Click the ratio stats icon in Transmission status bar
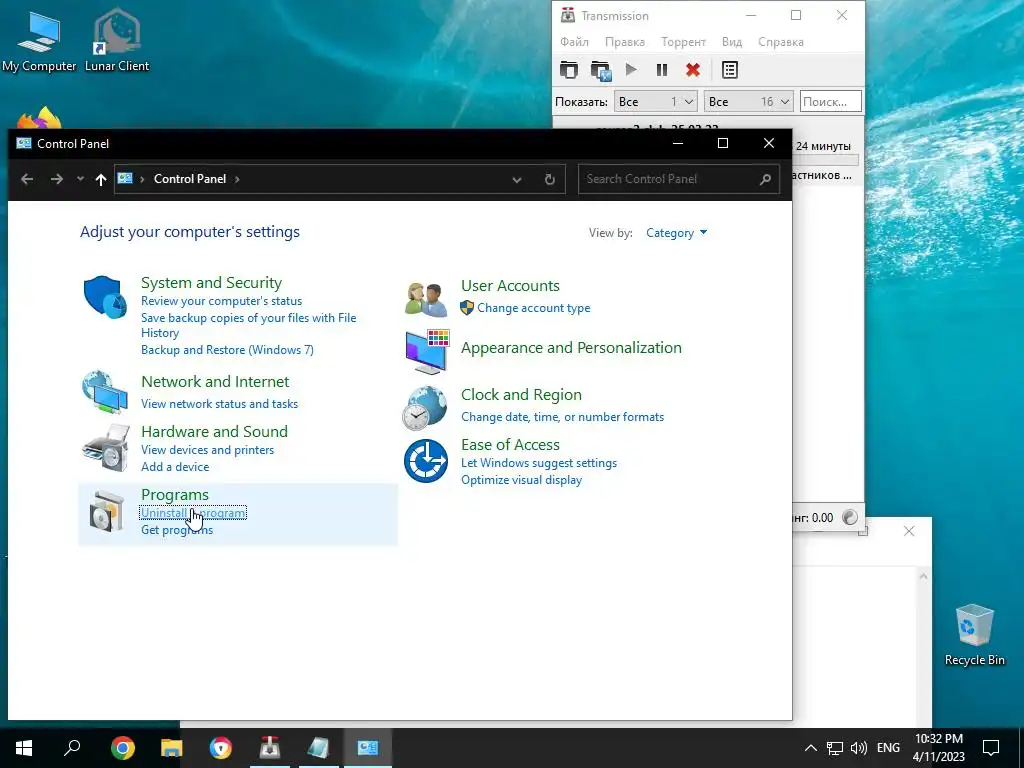Image resolution: width=1024 pixels, height=768 pixels. coord(850,517)
